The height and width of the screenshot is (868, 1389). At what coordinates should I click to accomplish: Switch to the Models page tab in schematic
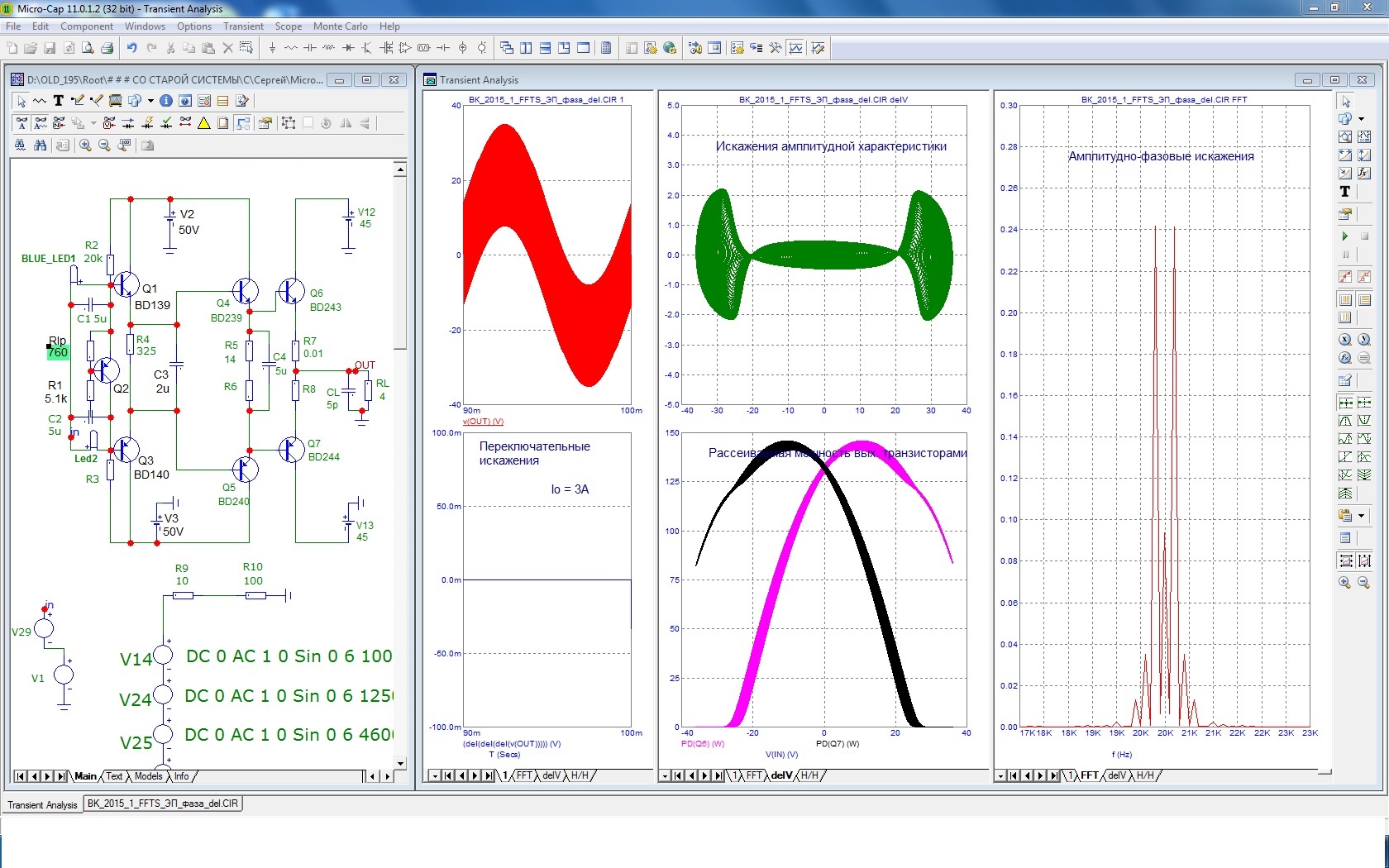(148, 776)
